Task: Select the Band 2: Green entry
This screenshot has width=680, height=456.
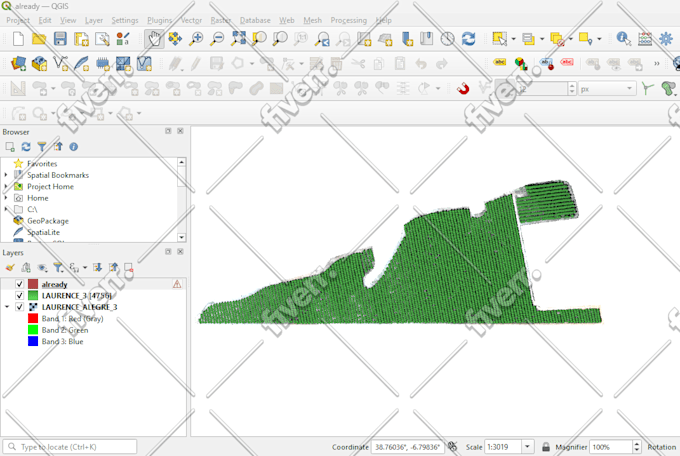Action: (x=65, y=330)
